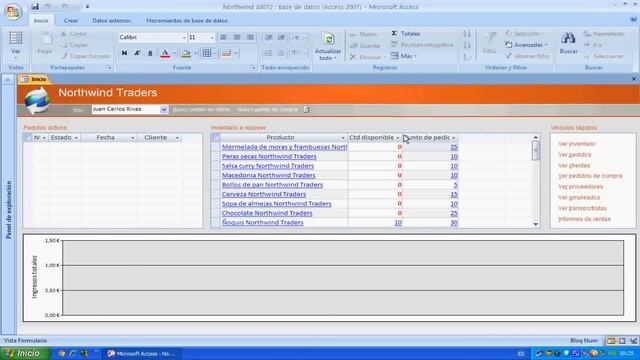The image size is (640, 360).
Task: Click Ver proveedores quick link
Action: 580,187
